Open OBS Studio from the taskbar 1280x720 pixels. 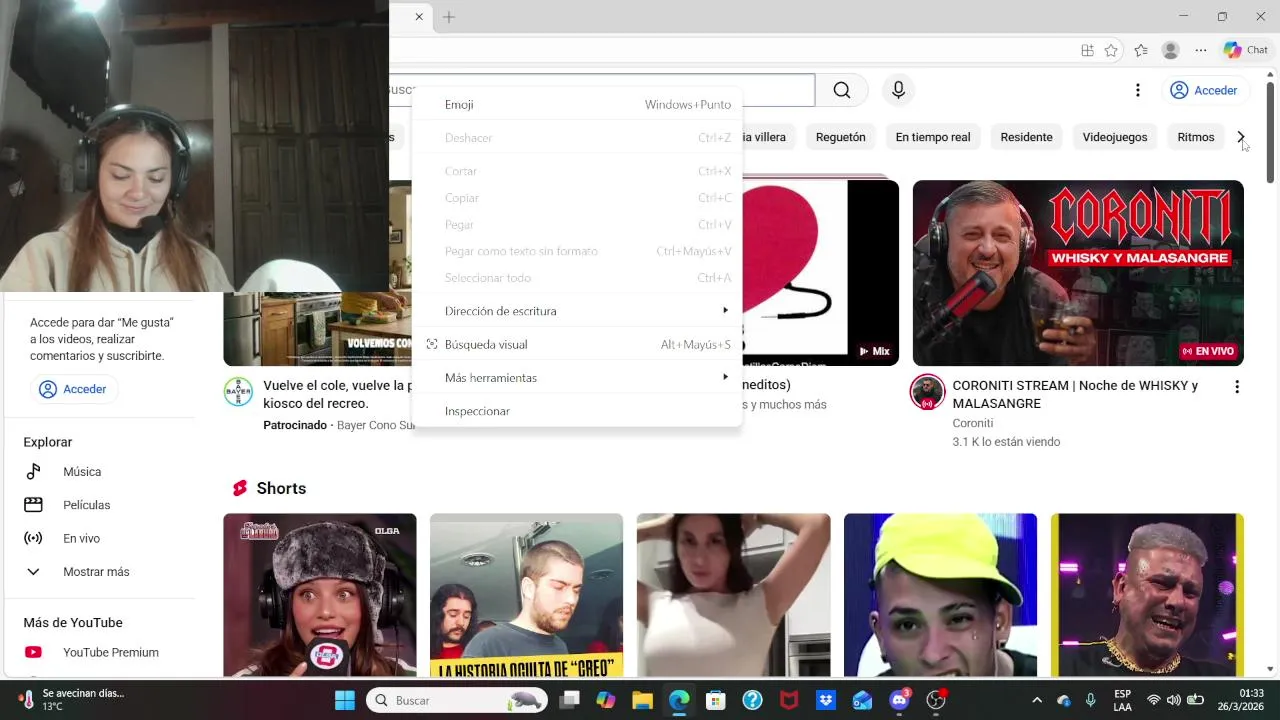coord(936,700)
